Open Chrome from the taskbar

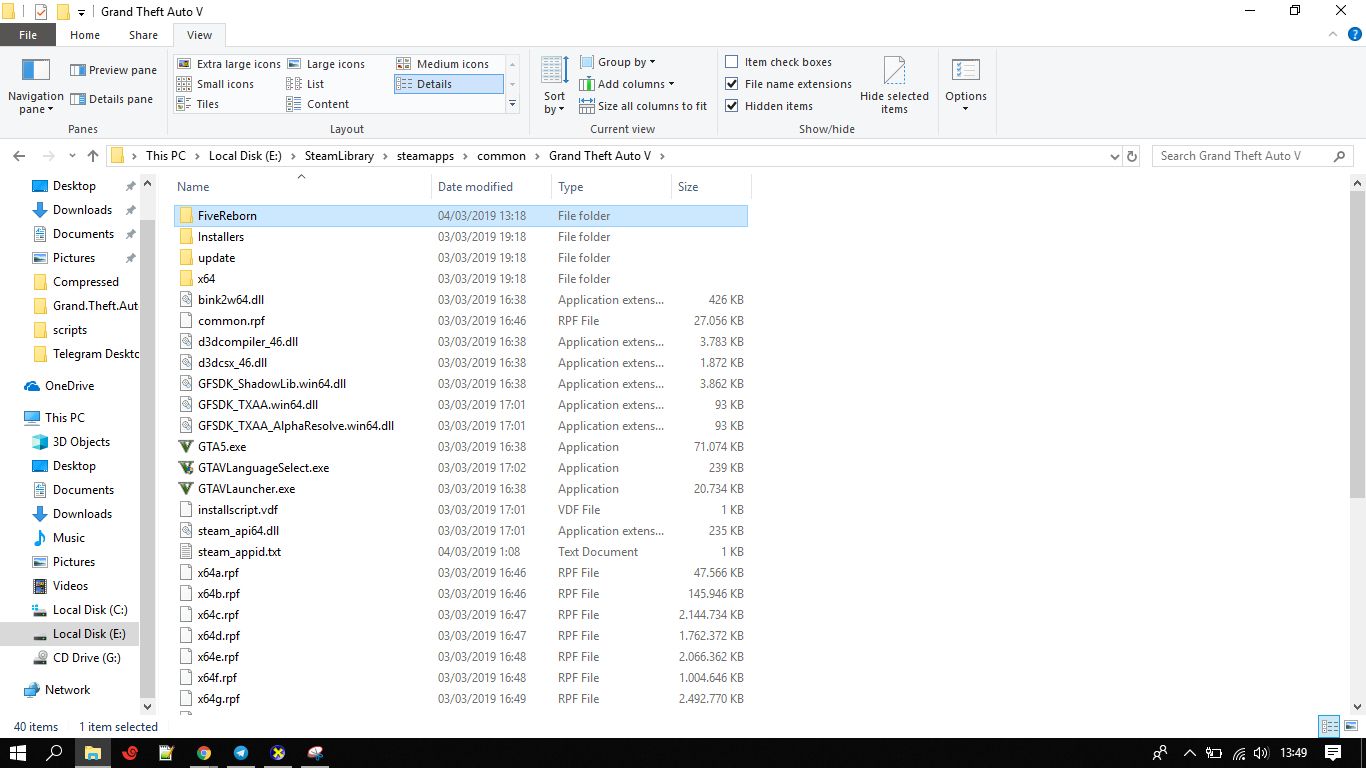pyautogui.click(x=204, y=753)
